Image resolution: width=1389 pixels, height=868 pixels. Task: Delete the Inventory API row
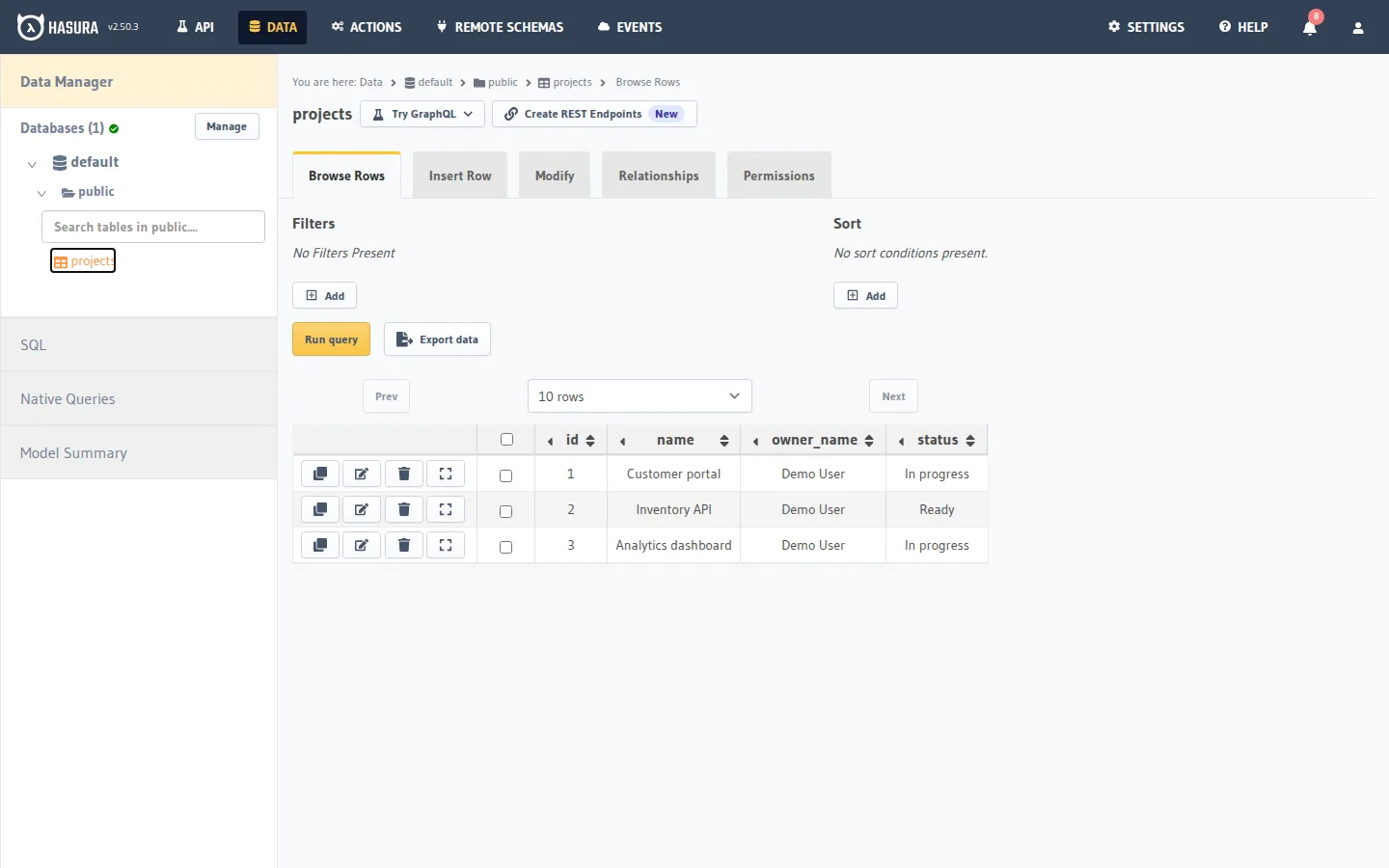(404, 509)
